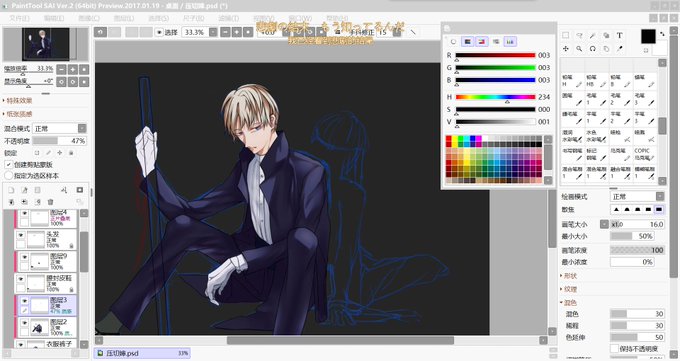Click the redo button next to undo

(x=114, y=32)
